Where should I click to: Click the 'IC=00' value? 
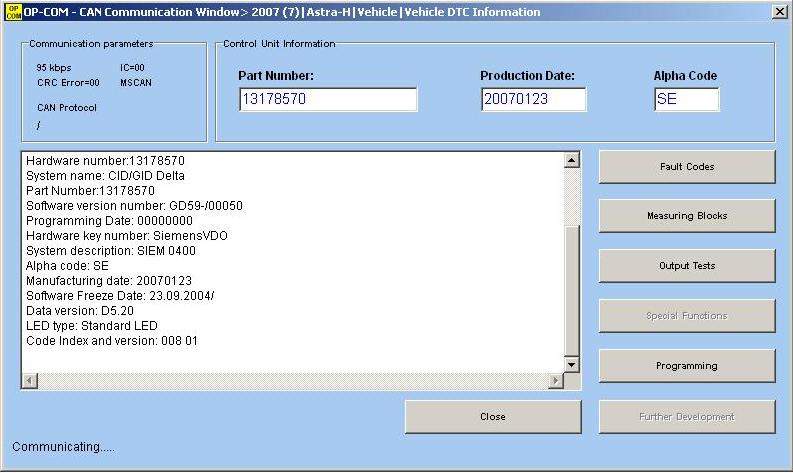coord(133,68)
